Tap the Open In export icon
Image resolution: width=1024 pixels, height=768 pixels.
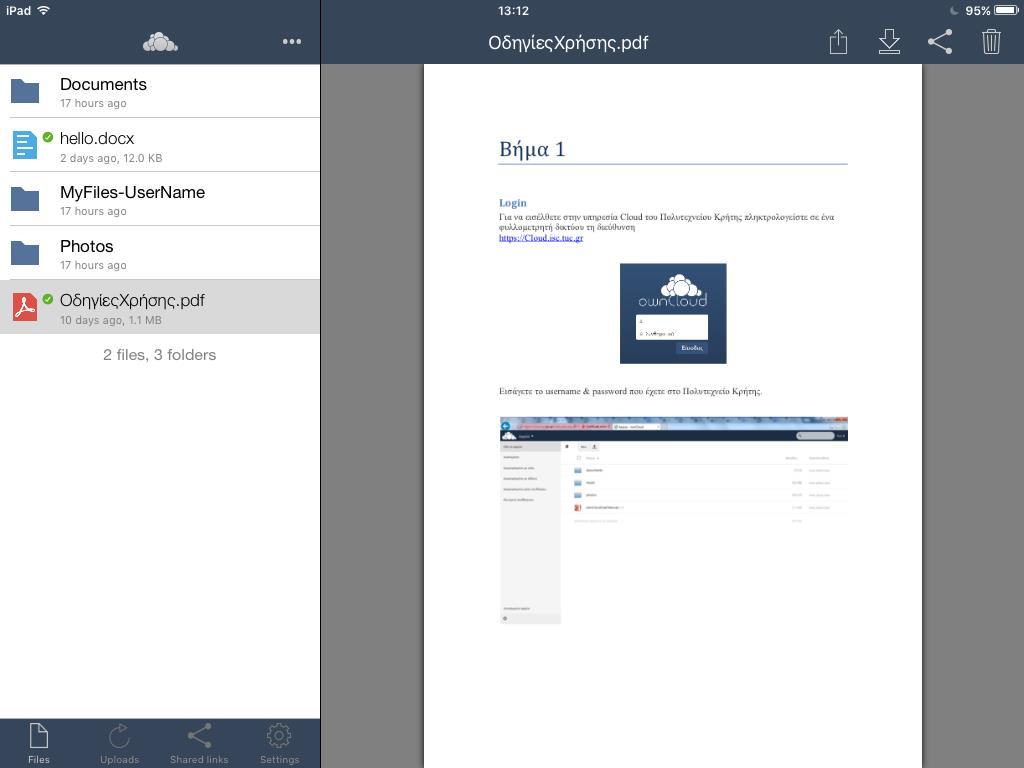click(x=839, y=42)
